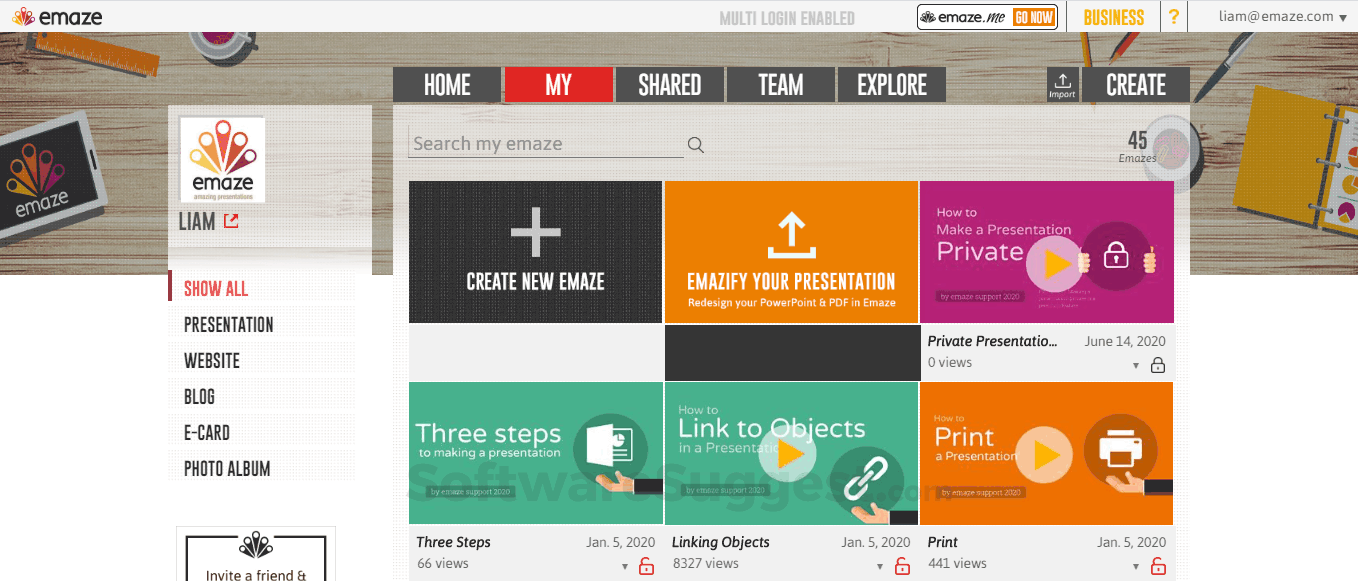Open the EXPLORE tab
The height and width of the screenshot is (581, 1358).
click(891, 84)
